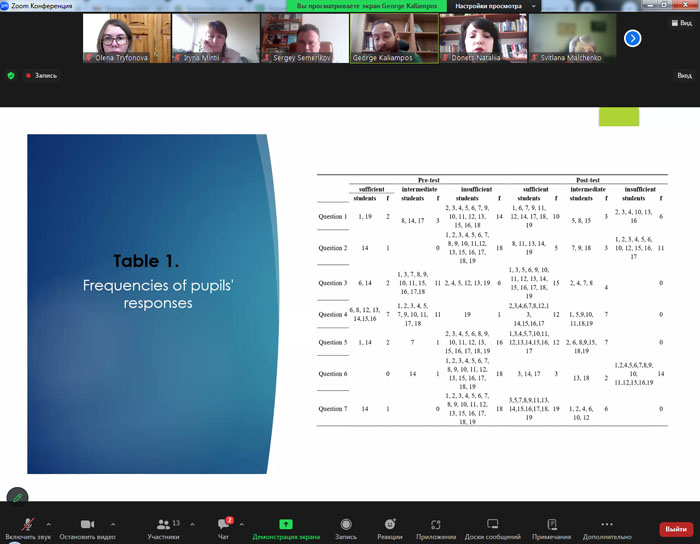Click the Запись record icon in toolbar
The image size is (700, 544).
[345, 524]
